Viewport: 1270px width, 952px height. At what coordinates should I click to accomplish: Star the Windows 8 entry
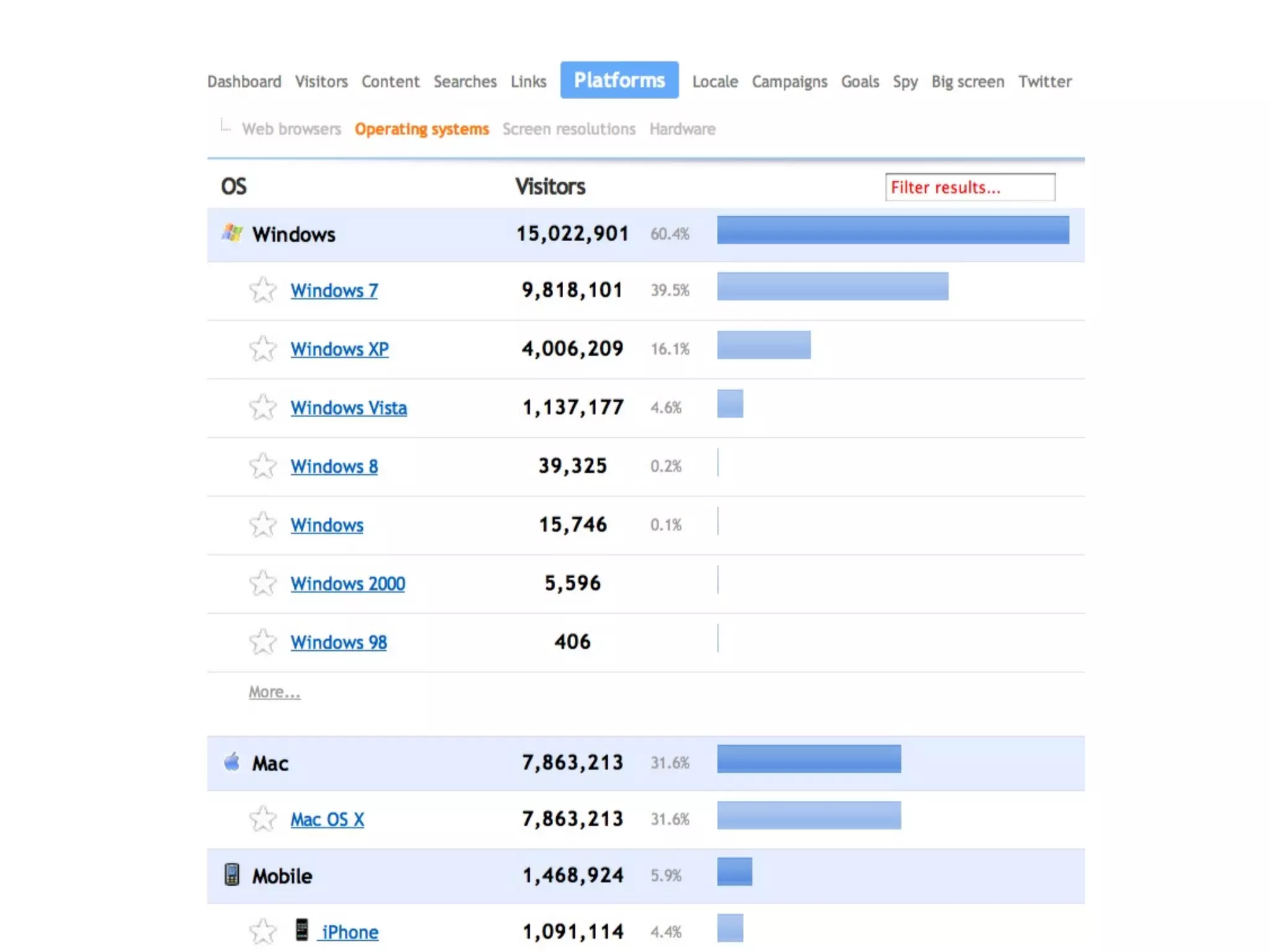coord(263,466)
